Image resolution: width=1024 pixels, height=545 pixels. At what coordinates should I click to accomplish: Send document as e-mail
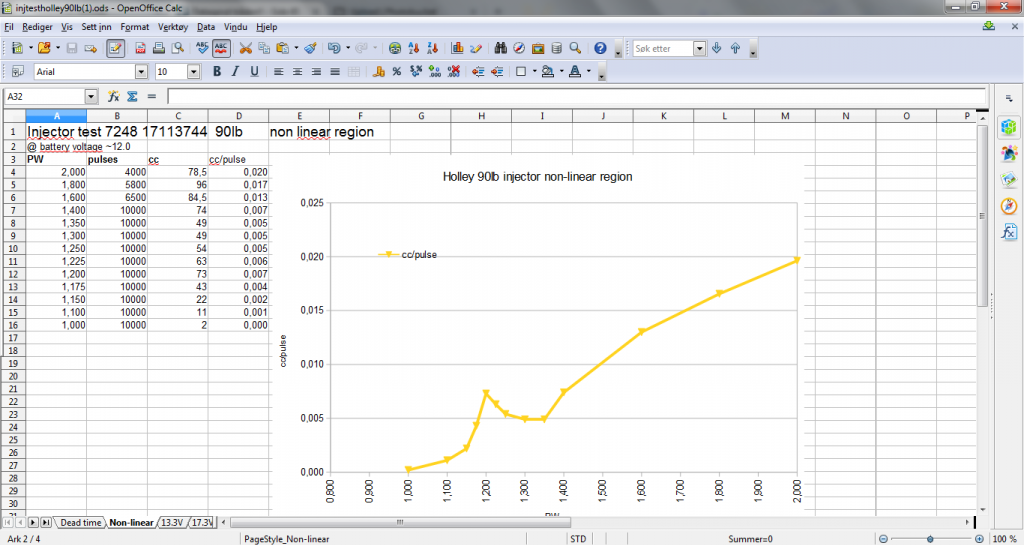(91, 48)
